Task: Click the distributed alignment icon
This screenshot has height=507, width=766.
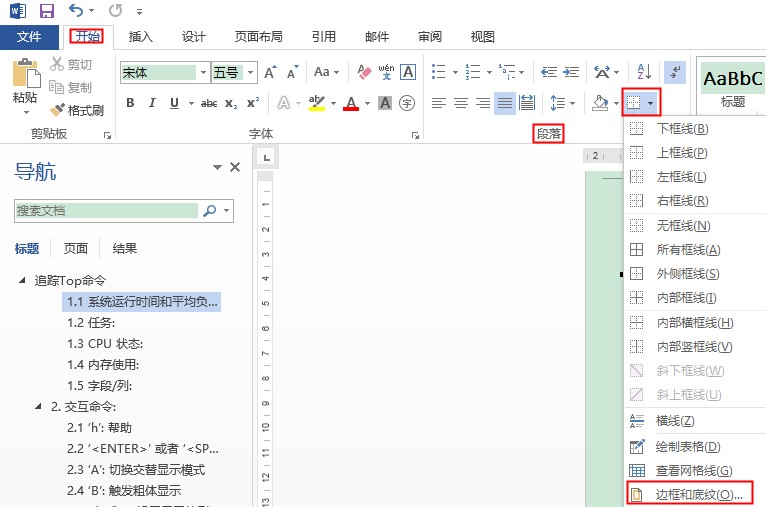Action: click(527, 103)
